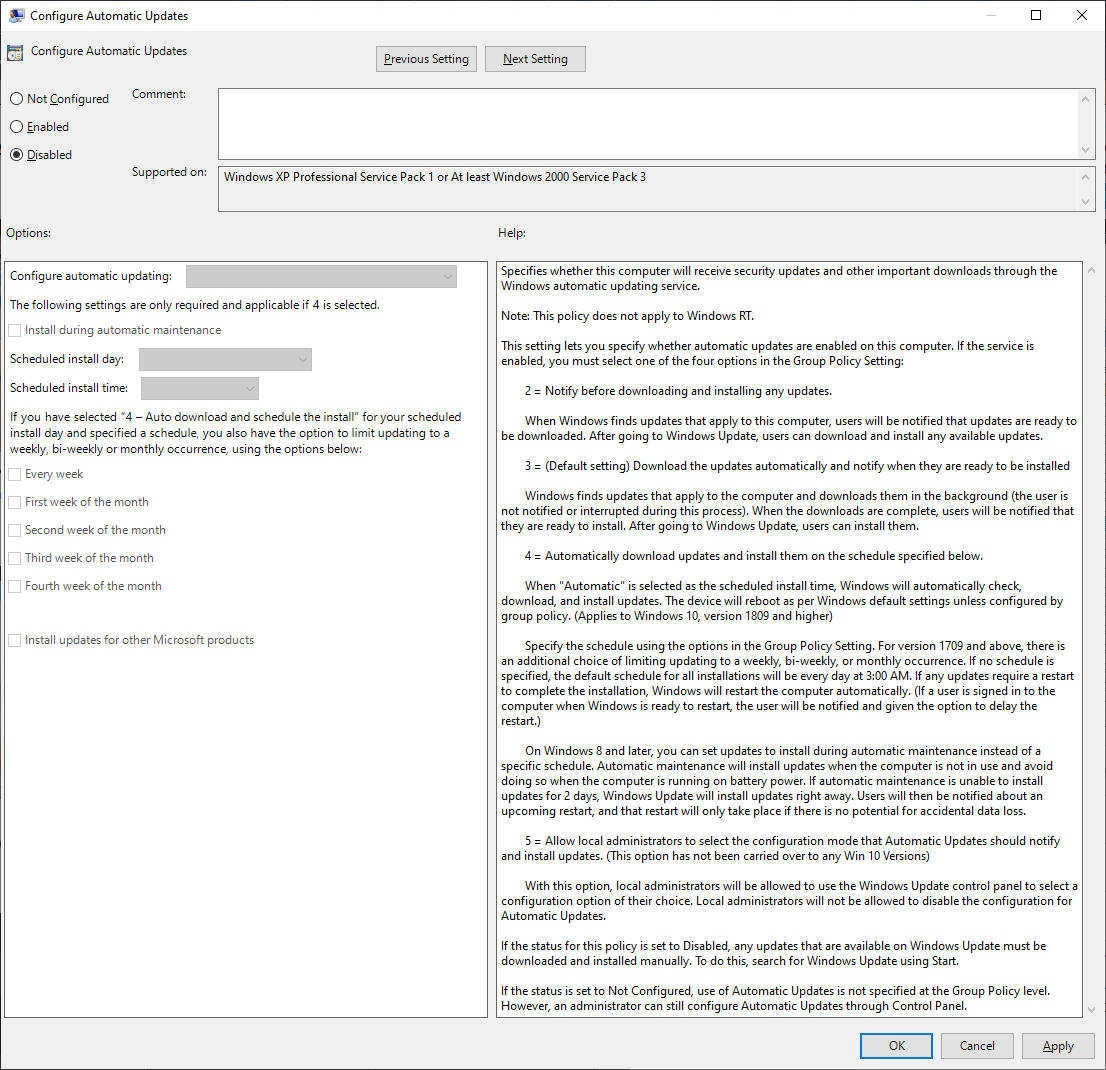Image resolution: width=1106 pixels, height=1070 pixels.
Task: Click Apply to save the policy
Action: pos(1058,1046)
